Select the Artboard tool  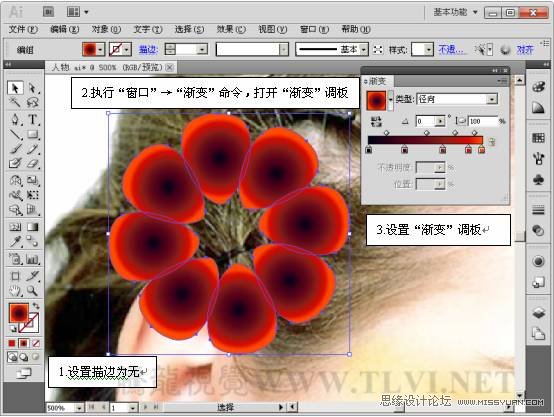point(15,276)
